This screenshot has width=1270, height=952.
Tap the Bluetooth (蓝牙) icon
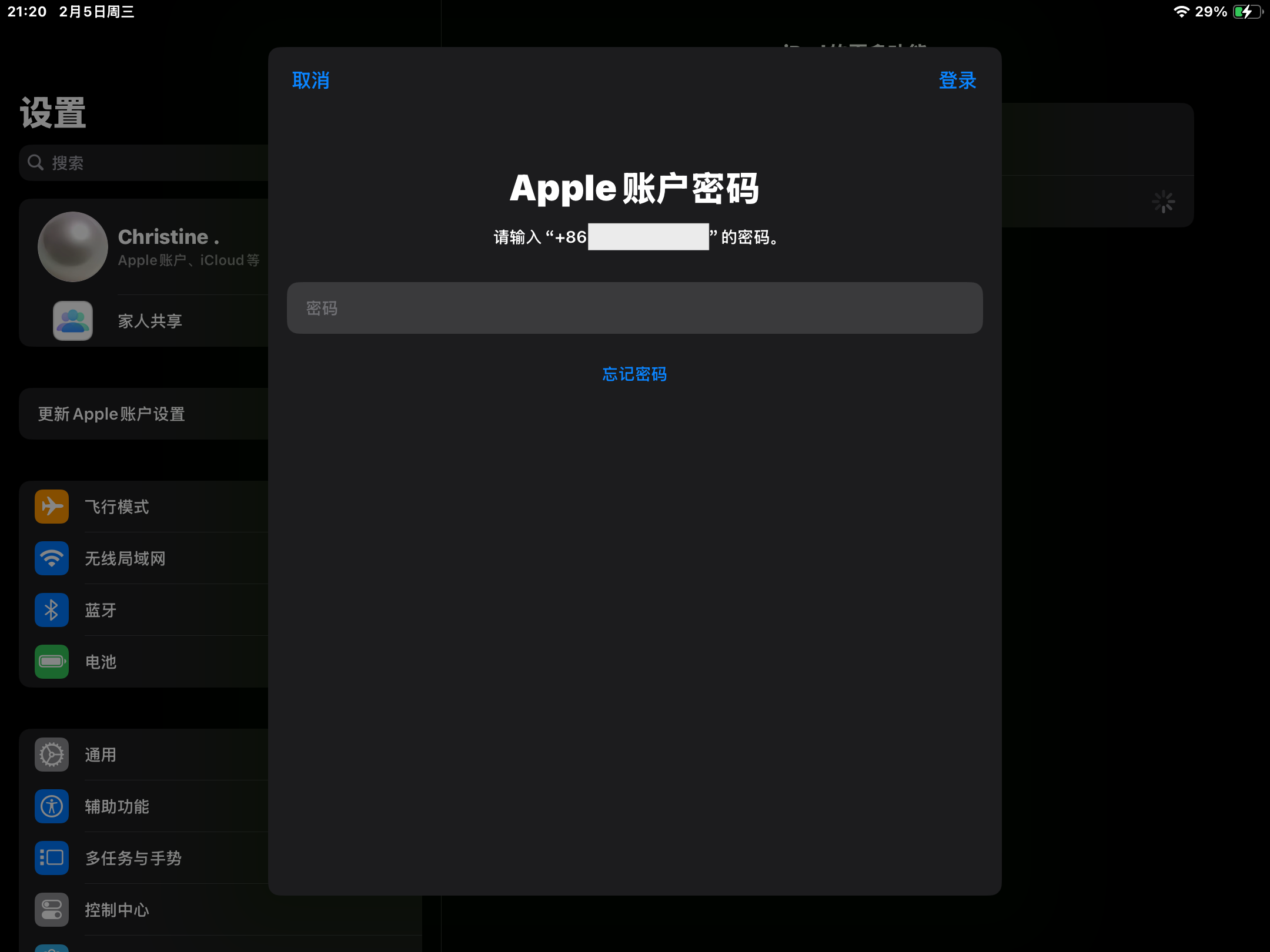tap(52, 610)
